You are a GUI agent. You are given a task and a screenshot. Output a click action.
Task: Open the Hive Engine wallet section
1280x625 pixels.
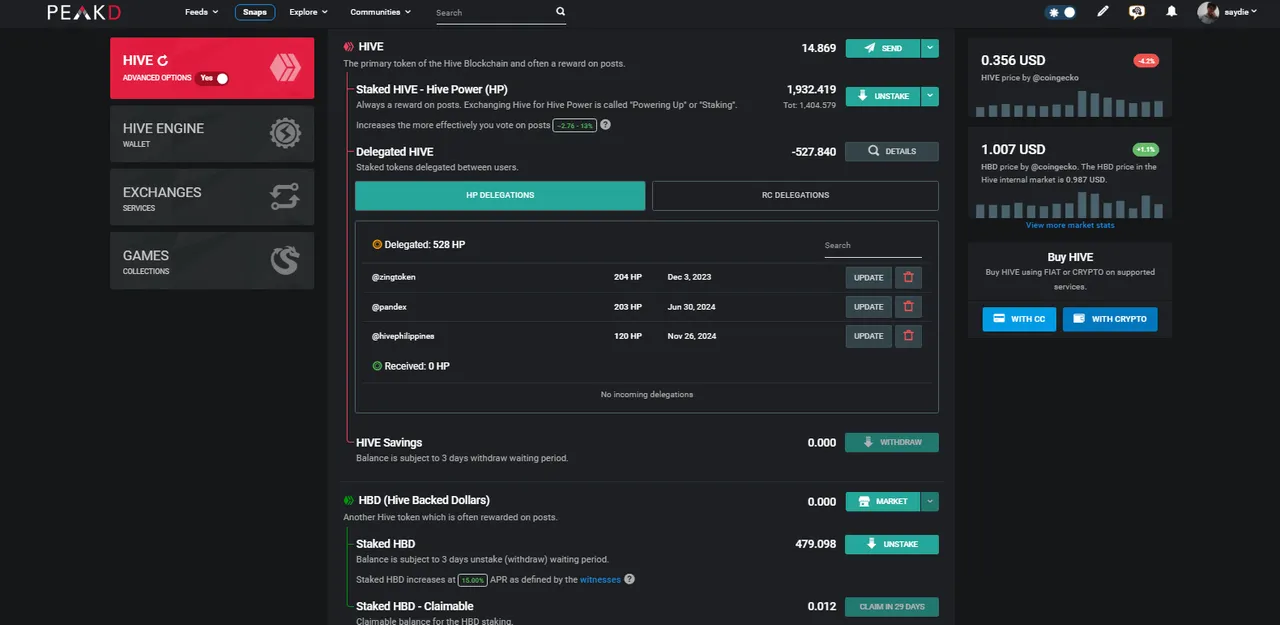212,134
